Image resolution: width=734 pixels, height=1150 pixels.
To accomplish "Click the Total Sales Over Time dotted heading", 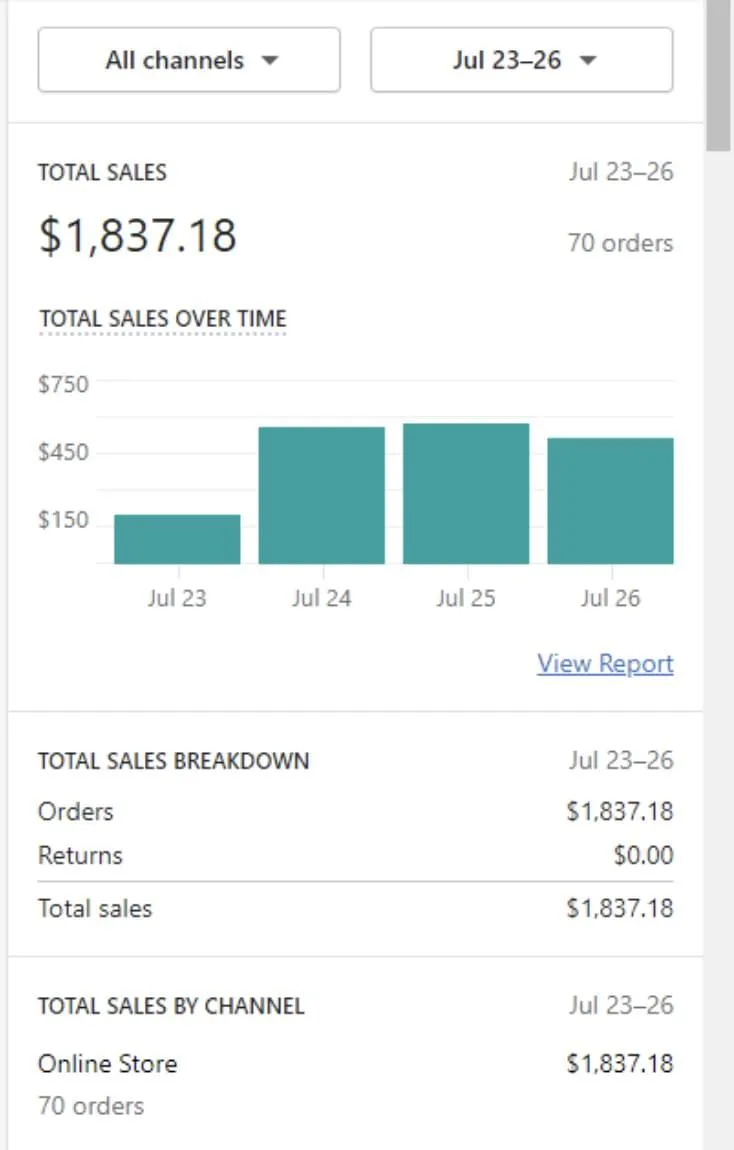I will coord(162,319).
